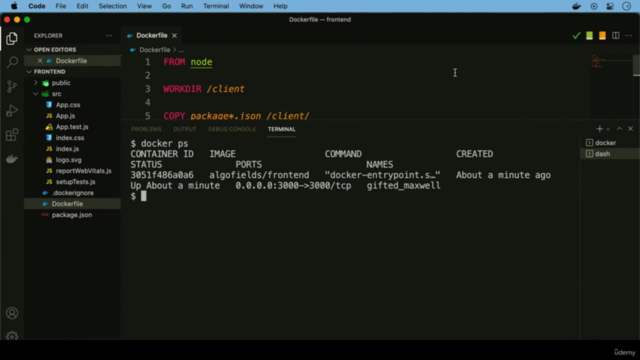This screenshot has height=360, width=640.
Task: Open the Search view in activity bar
Action: (x=12, y=62)
